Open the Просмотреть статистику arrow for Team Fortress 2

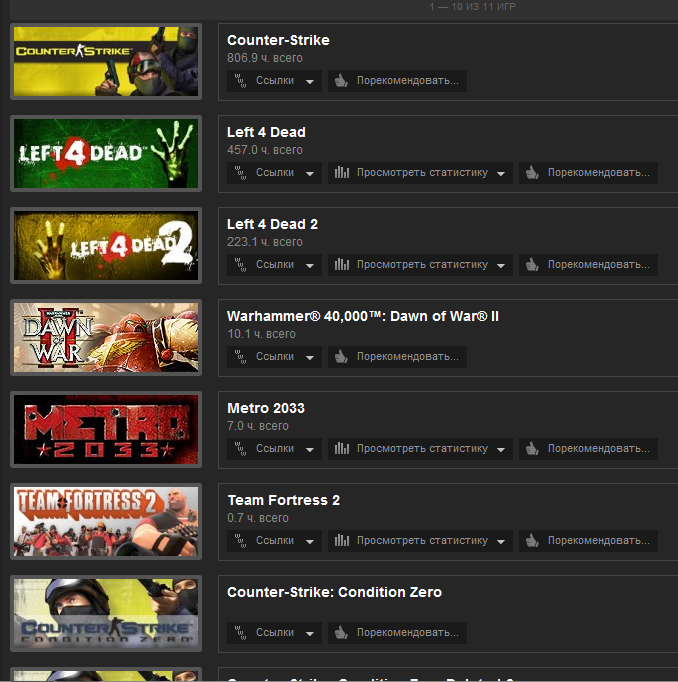click(x=501, y=542)
